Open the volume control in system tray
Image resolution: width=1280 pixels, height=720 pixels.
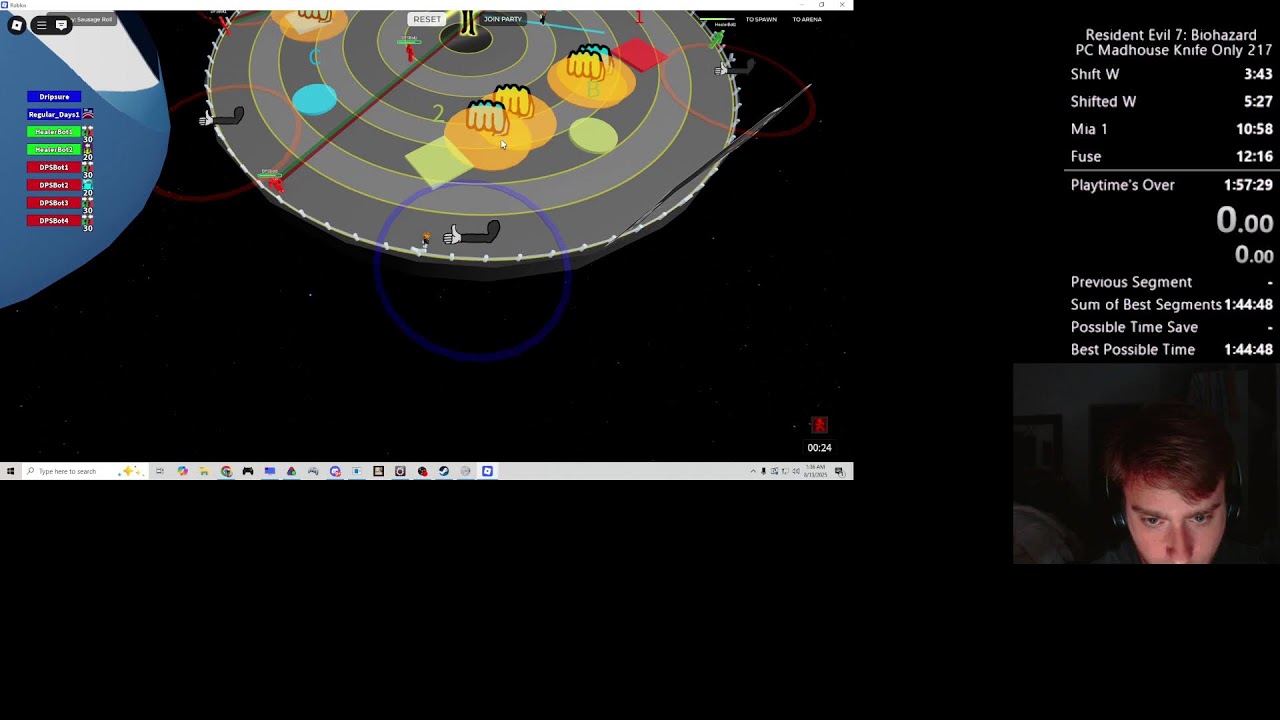pyautogui.click(x=795, y=471)
